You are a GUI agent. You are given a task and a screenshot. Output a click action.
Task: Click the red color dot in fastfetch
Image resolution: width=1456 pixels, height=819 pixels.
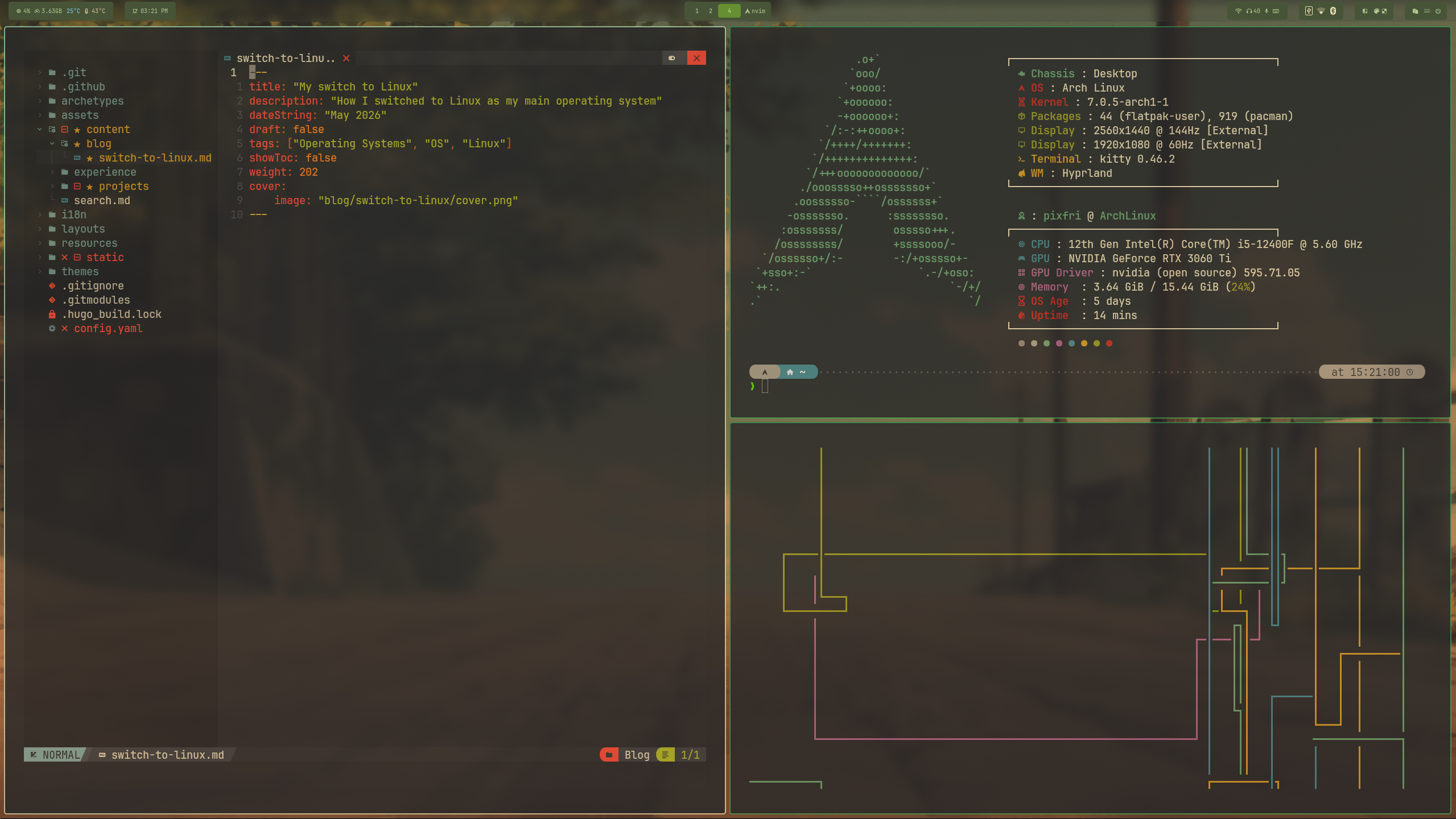(x=1109, y=343)
